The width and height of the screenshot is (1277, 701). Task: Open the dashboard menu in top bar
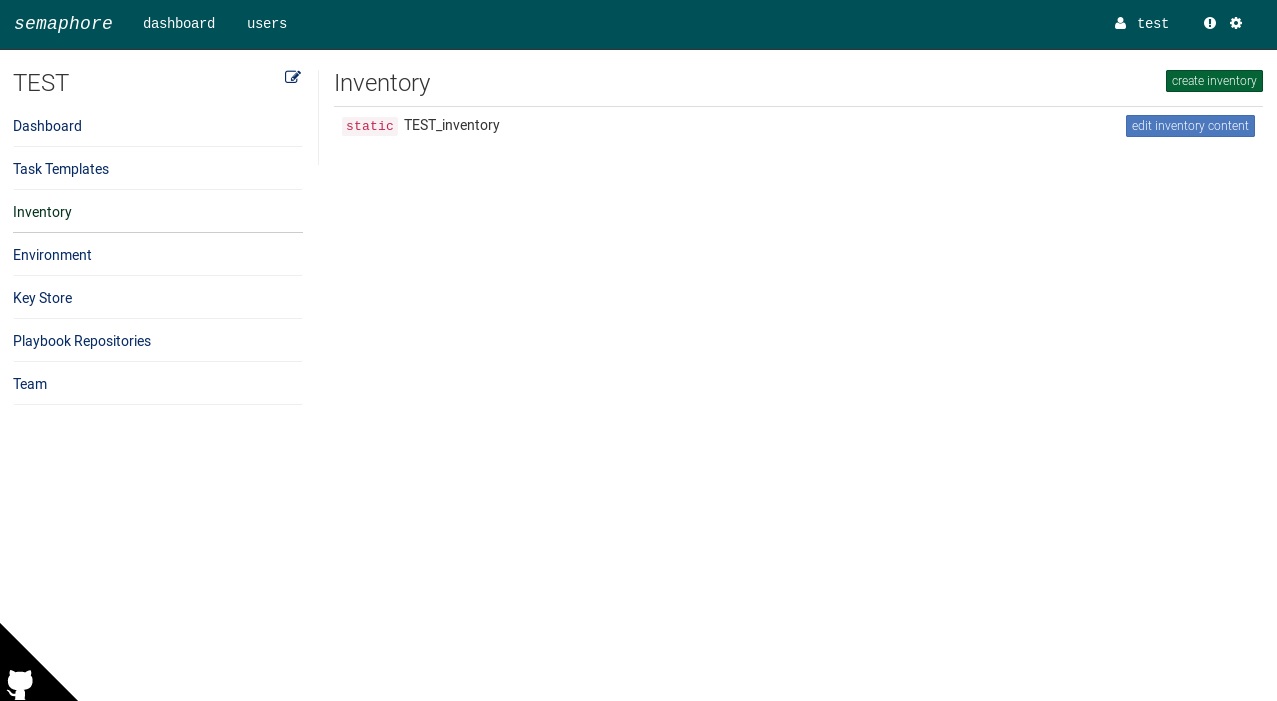point(179,24)
